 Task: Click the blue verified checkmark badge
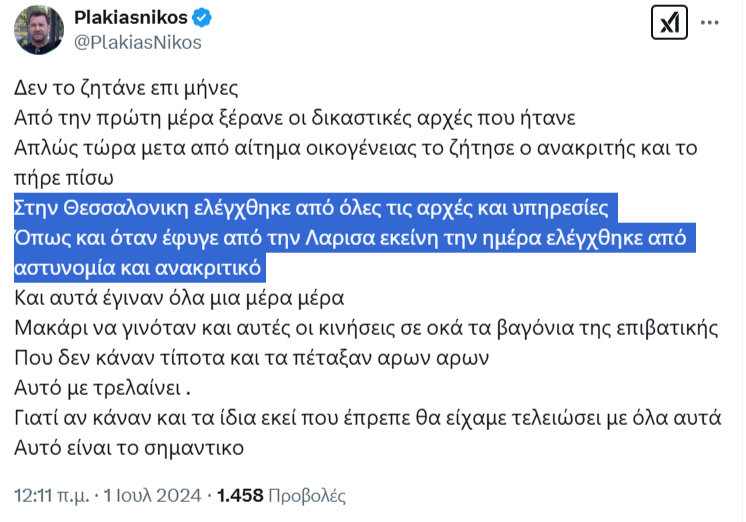(202, 18)
